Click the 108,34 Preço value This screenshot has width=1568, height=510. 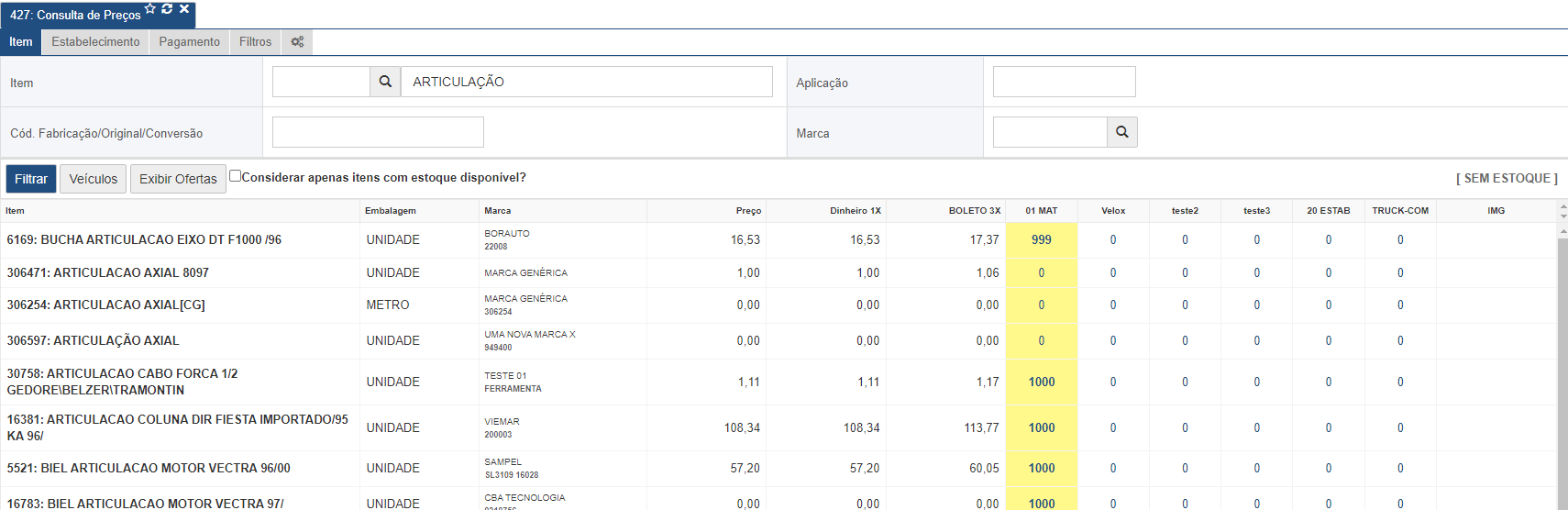(742, 427)
